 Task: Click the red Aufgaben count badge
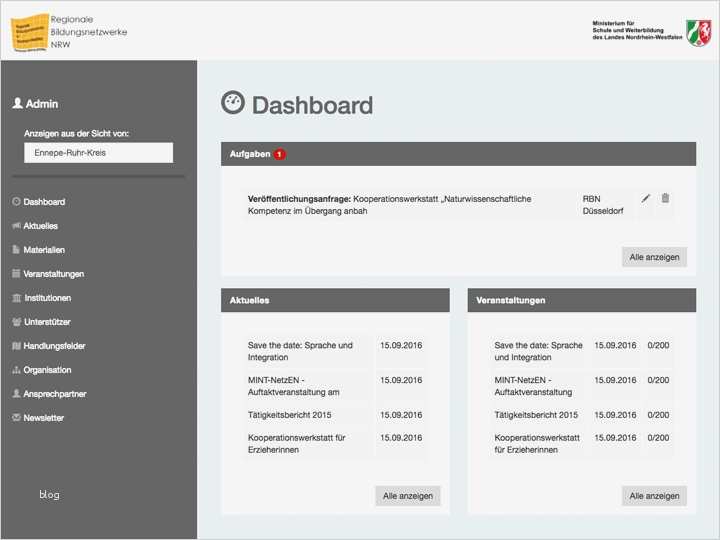click(x=279, y=154)
